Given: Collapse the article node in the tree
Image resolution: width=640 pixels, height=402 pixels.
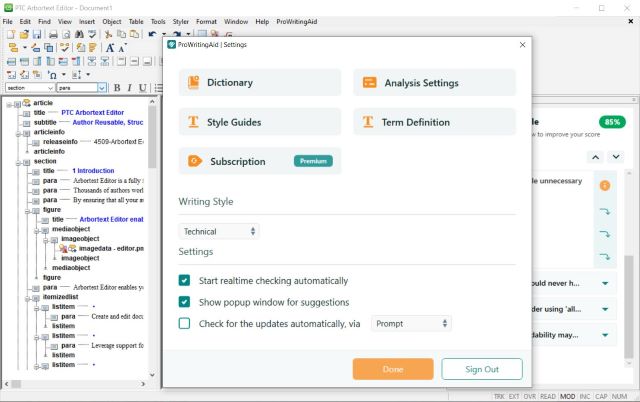Looking at the screenshot, I should tap(9, 104).
